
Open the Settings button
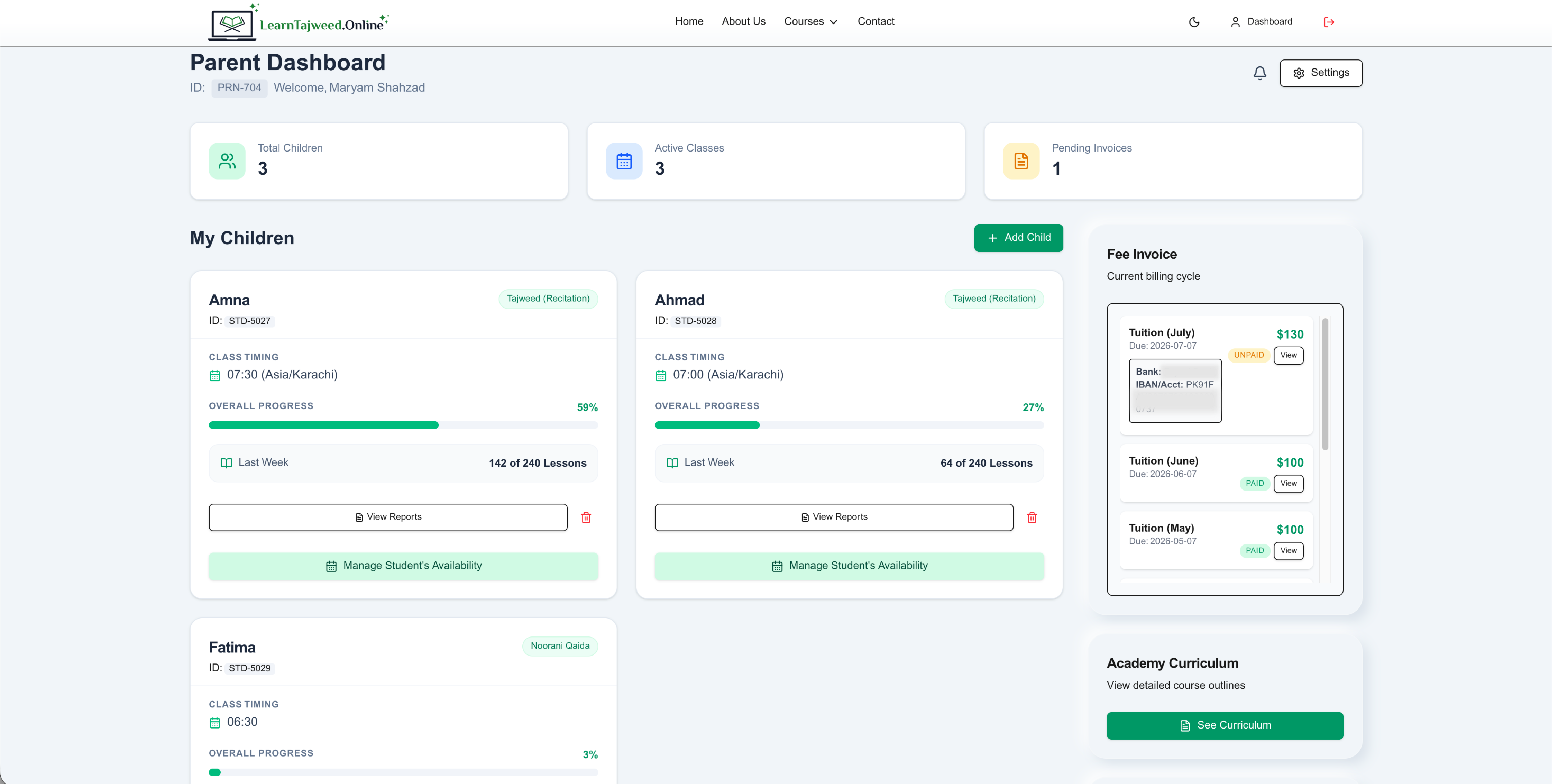[1321, 73]
